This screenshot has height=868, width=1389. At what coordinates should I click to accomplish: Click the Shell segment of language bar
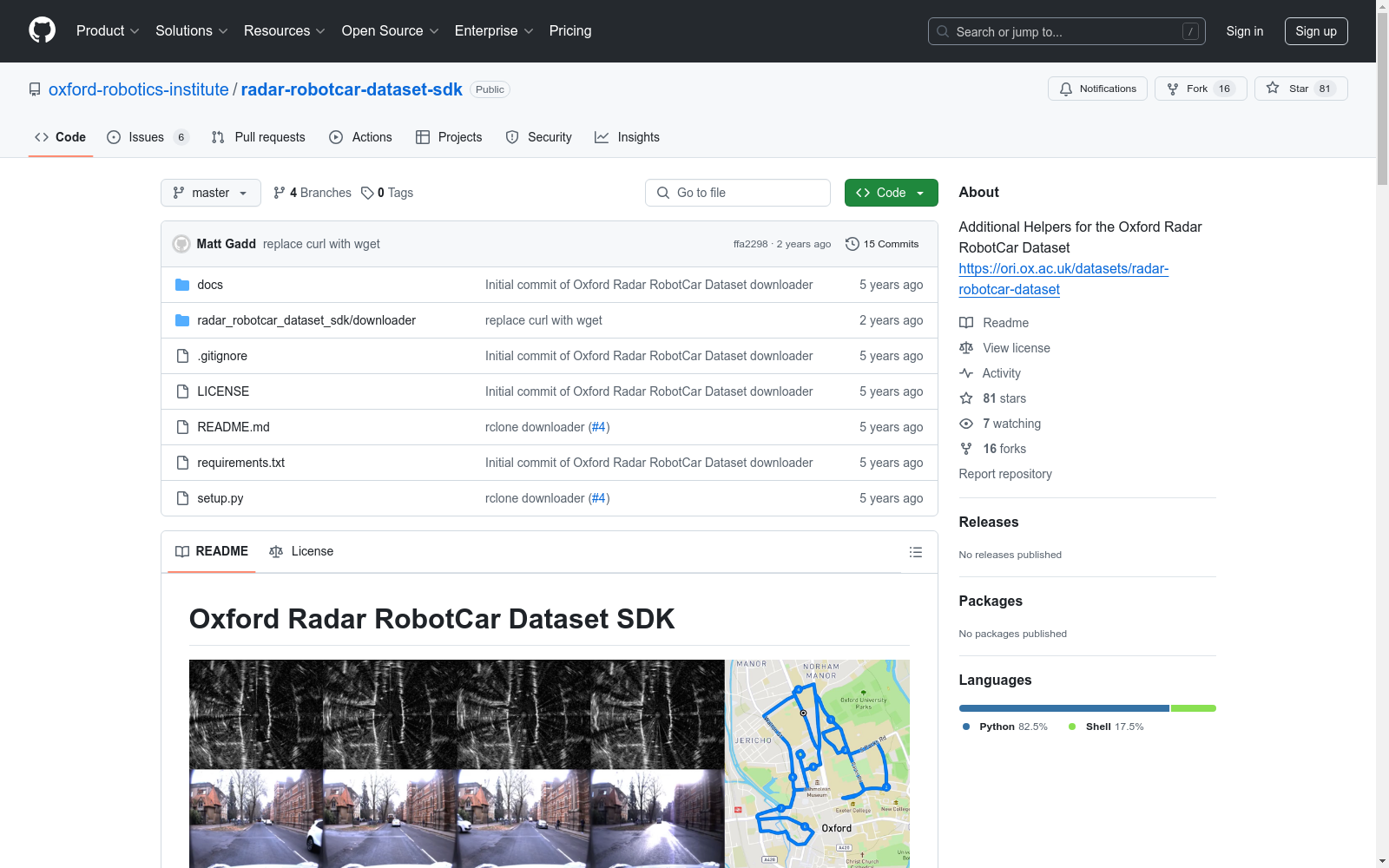tap(1194, 708)
